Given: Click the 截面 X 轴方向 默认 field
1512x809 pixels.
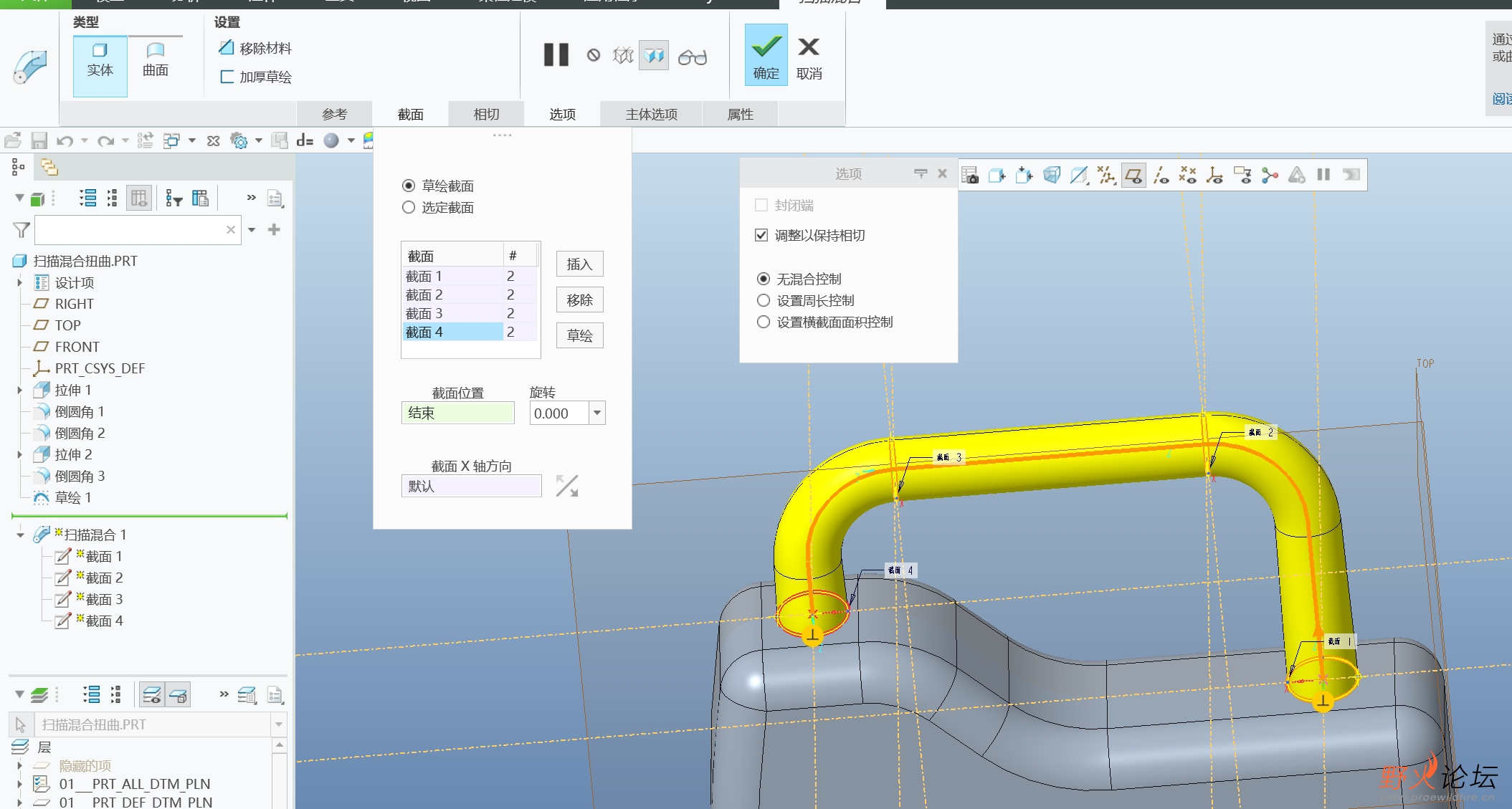Looking at the screenshot, I should point(471,486).
